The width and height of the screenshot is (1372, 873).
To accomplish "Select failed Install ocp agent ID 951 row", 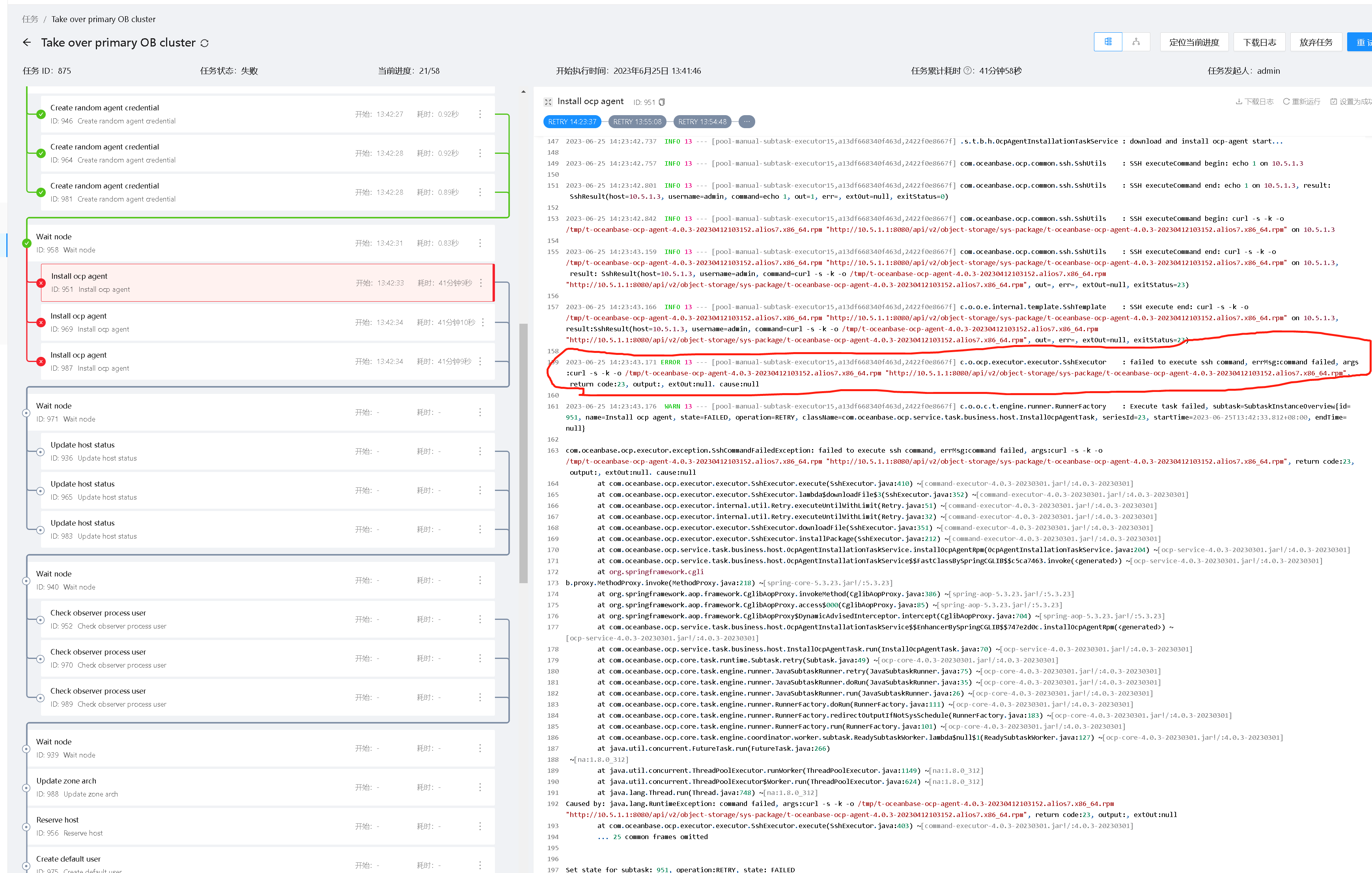I will [x=267, y=283].
